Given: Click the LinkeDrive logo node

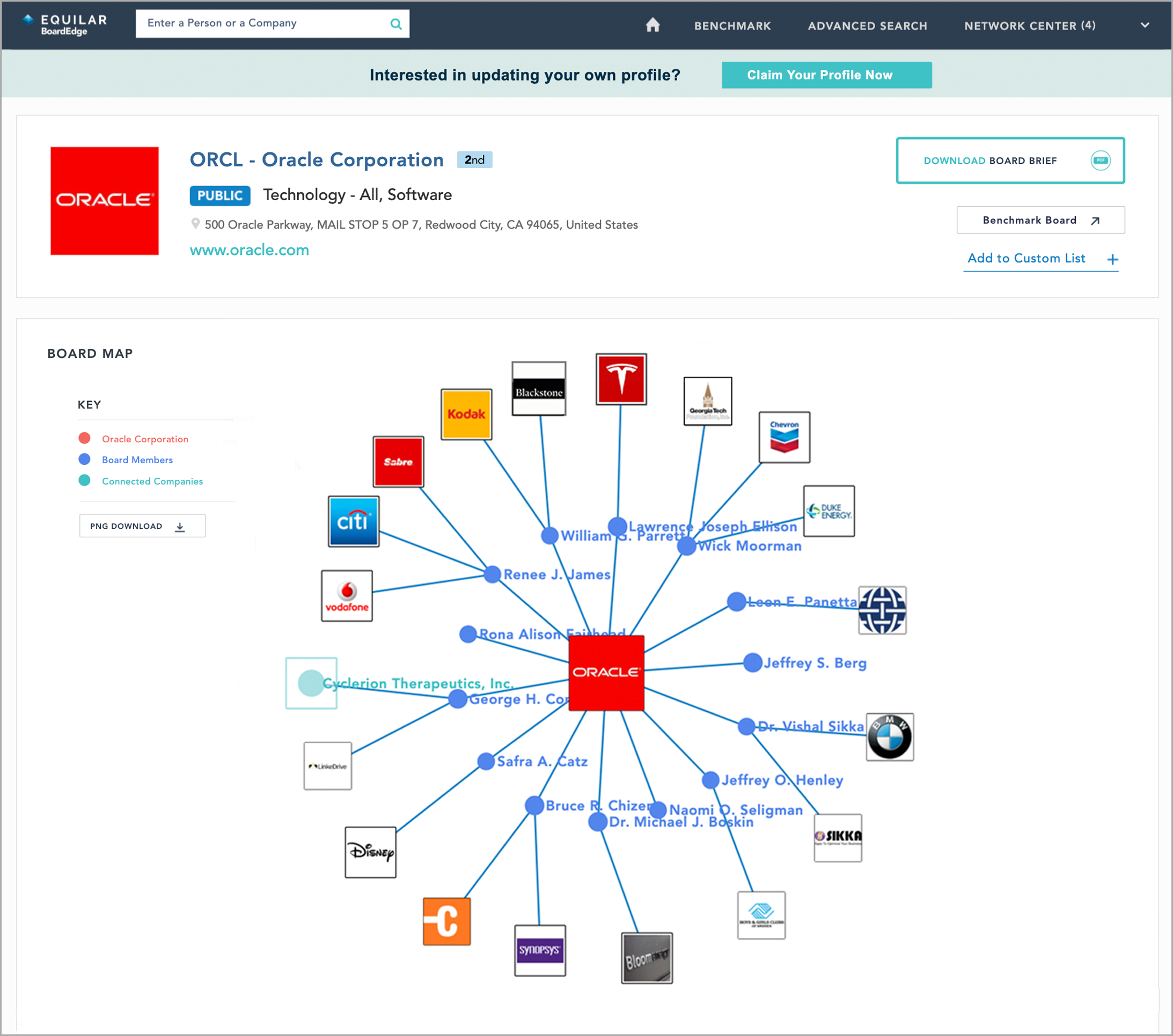Looking at the screenshot, I should [x=328, y=766].
